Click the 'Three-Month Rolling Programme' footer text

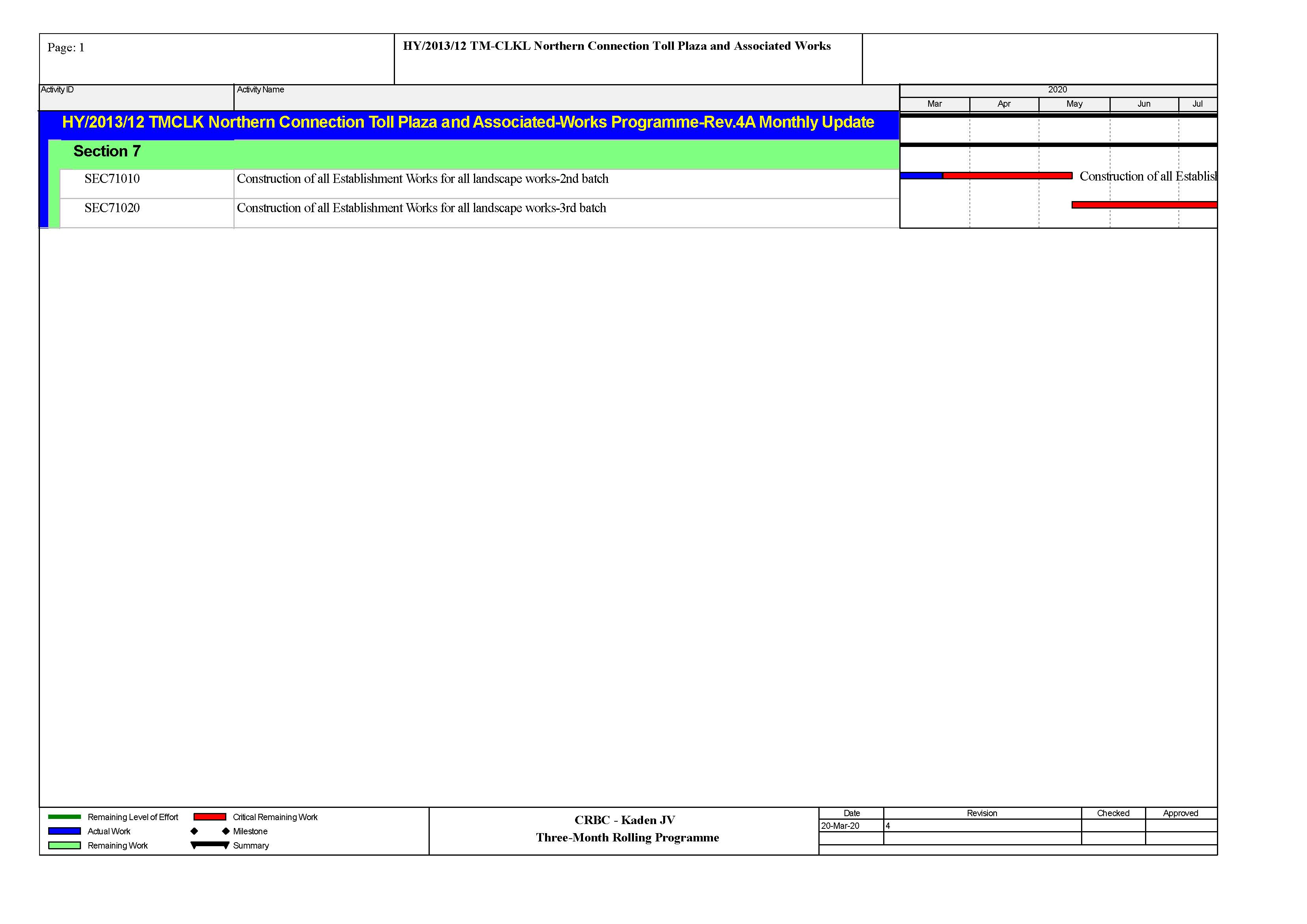627,837
